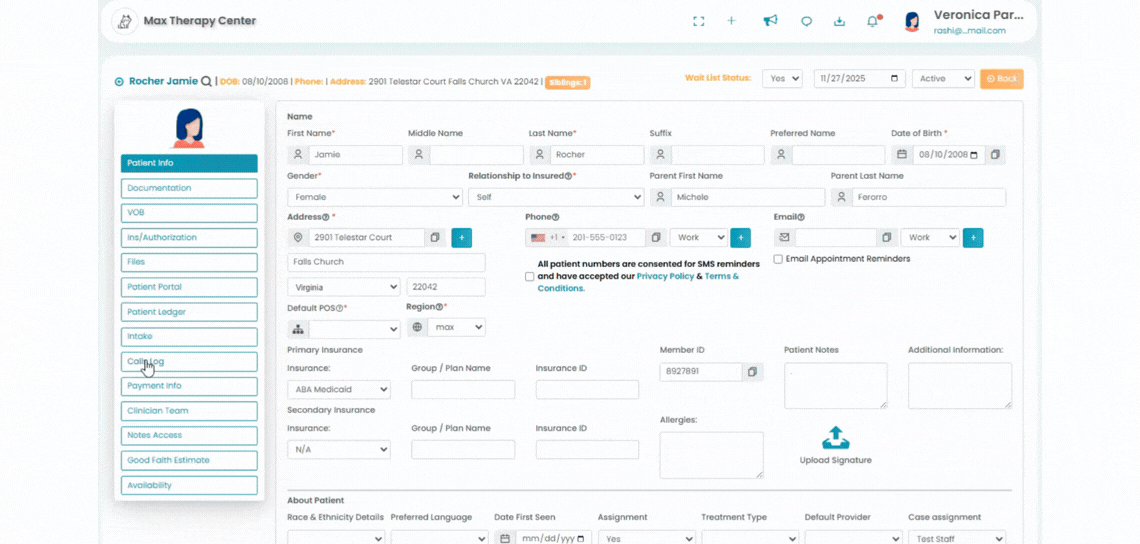Click the help icon next to Address label

pyautogui.click(x=326, y=217)
